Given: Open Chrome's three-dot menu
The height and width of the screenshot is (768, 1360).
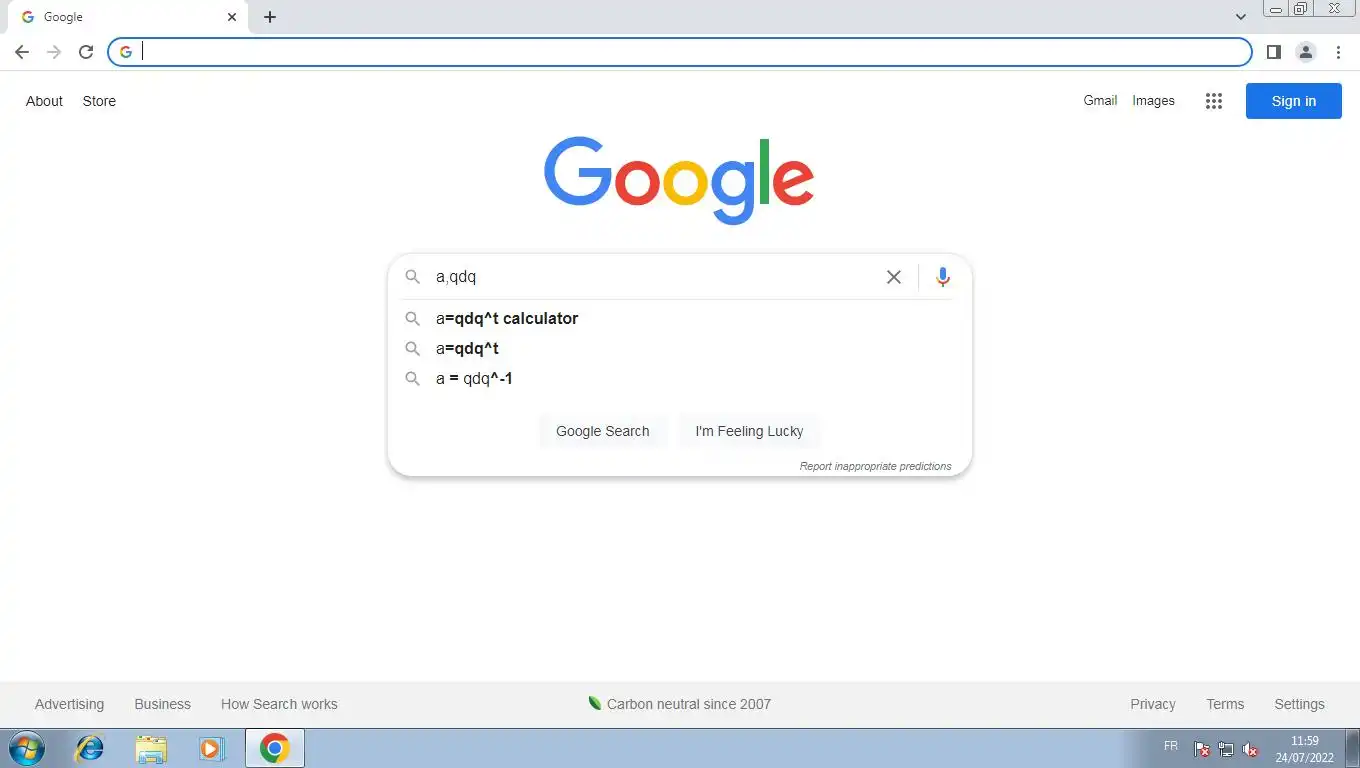Looking at the screenshot, I should point(1338,52).
